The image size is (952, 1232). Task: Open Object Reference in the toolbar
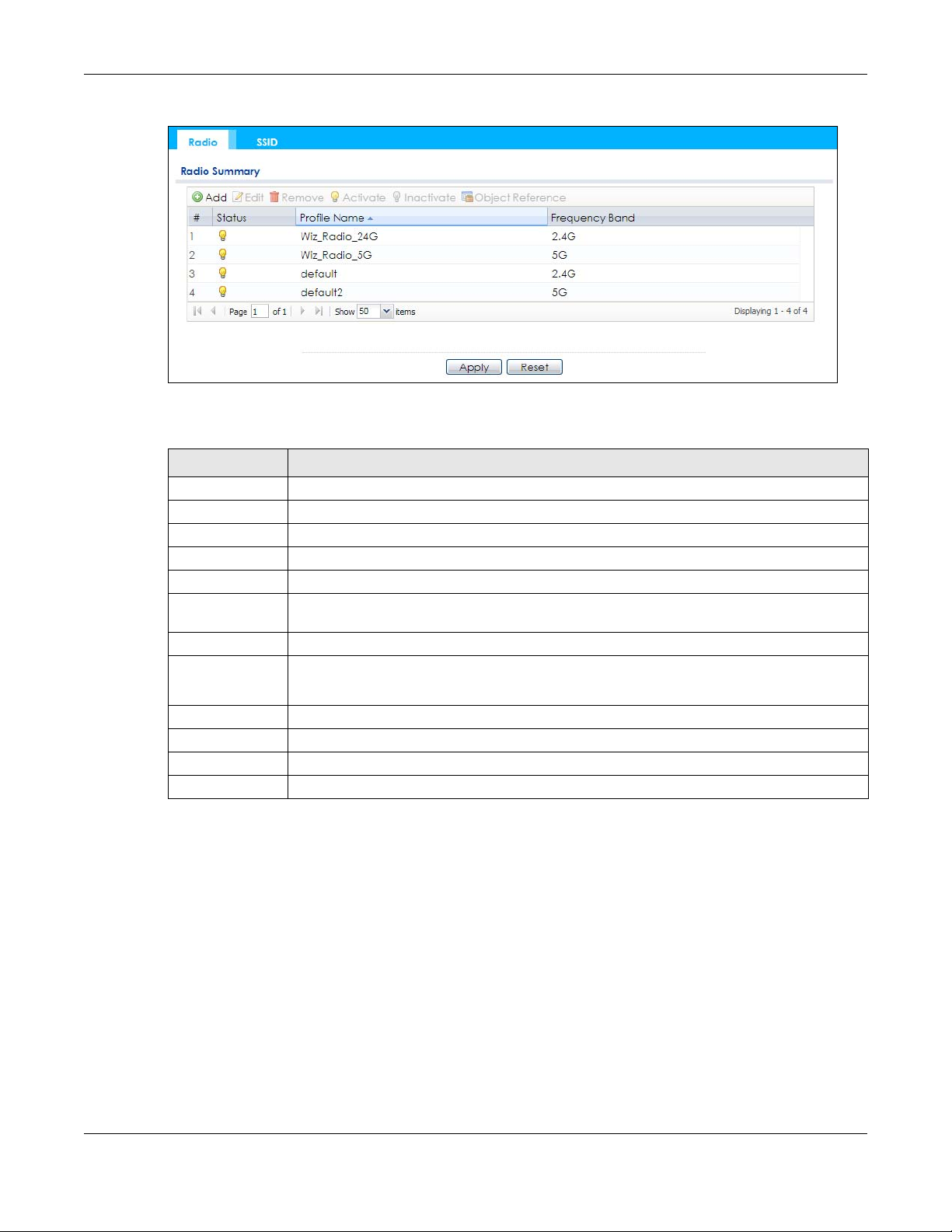[514, 197]
